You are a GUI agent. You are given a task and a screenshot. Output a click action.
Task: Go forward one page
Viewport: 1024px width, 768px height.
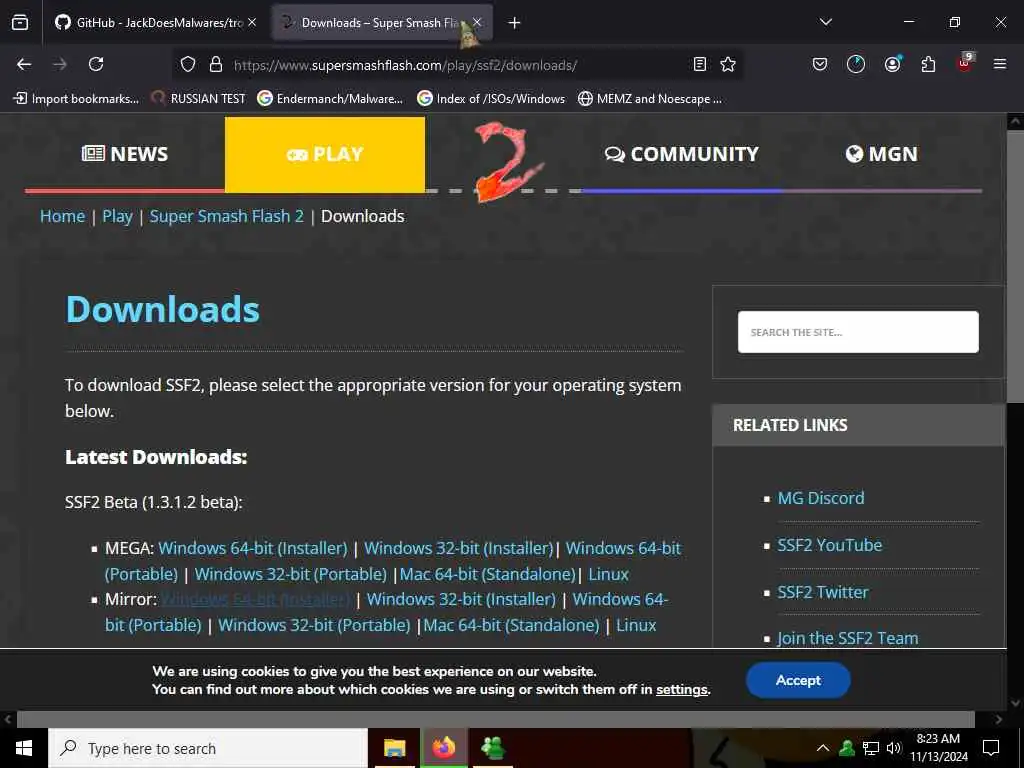point(59,64)
